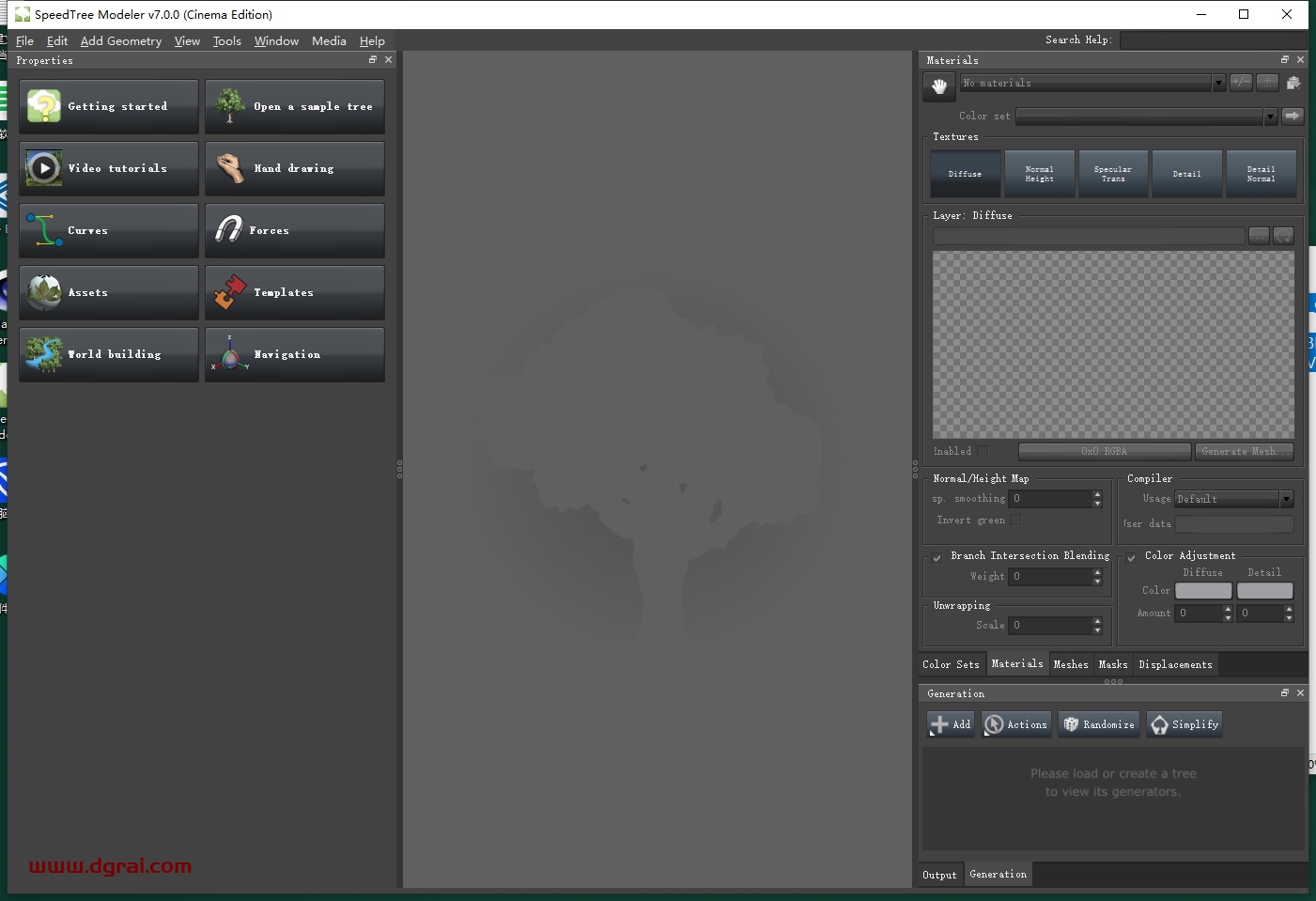Toggle the Enabled checkbox under texture preview
Screen dimensions: 1316x901
click(983, 451)
